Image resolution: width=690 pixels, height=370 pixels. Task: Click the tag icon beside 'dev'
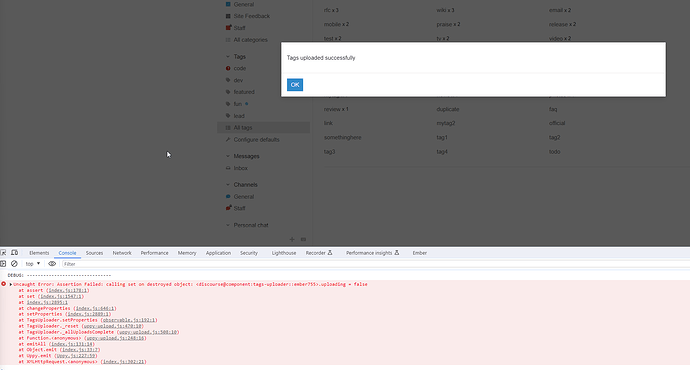228,80
